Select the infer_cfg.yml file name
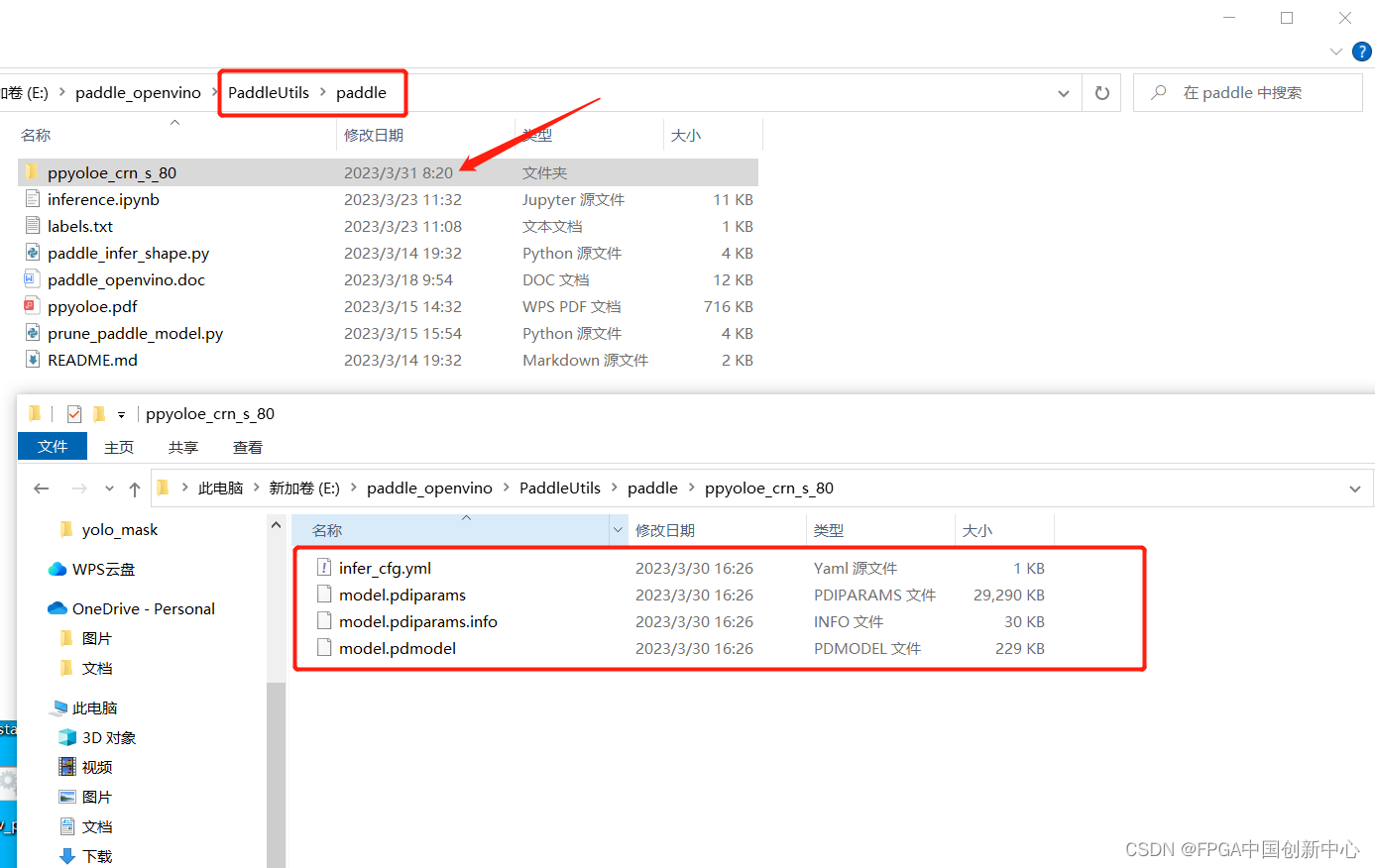Viewport: 1375px width, 868px height. 385,568
